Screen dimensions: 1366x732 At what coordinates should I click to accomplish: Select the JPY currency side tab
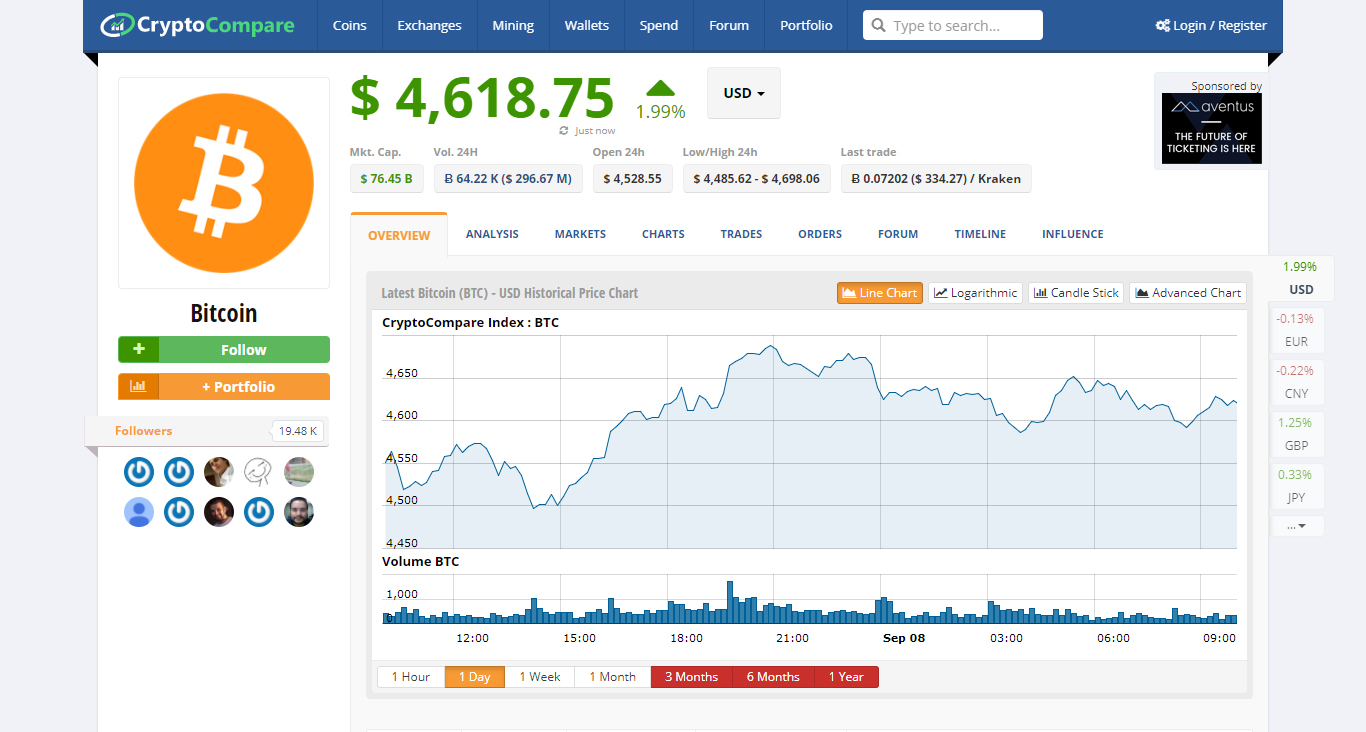[1296, 486]
